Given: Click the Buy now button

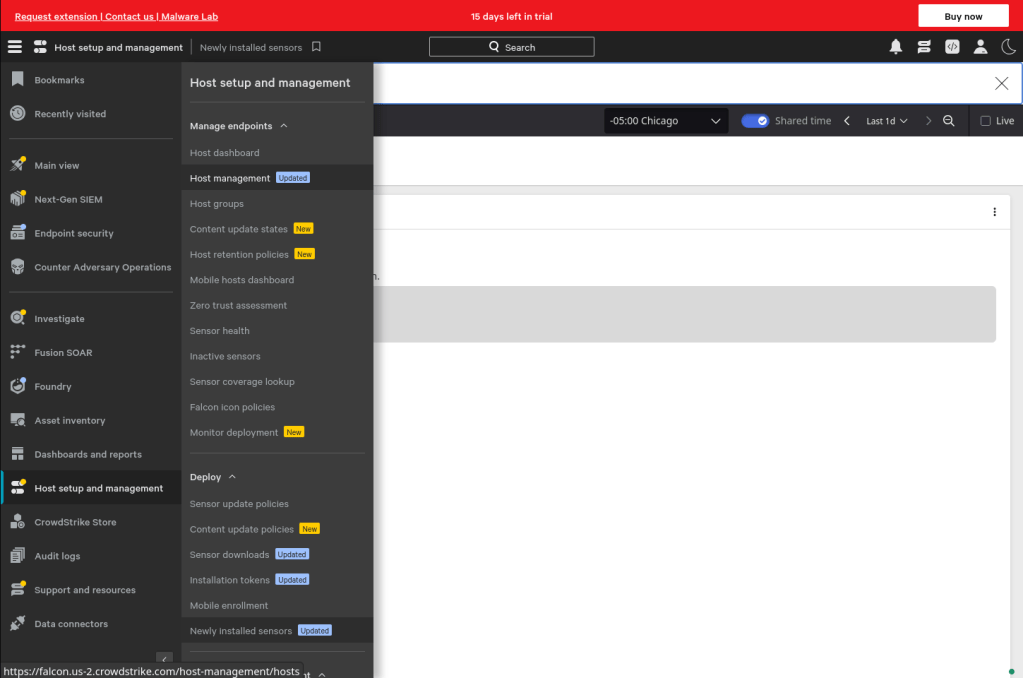Looking at the screenshot, I should (x=963, y=16).
